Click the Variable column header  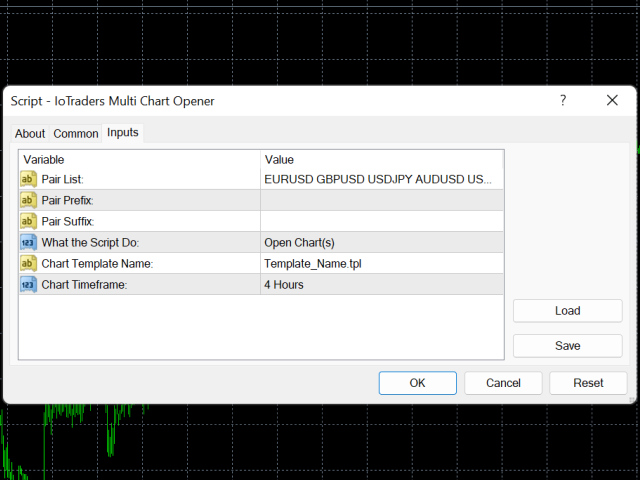coord(140,160)
